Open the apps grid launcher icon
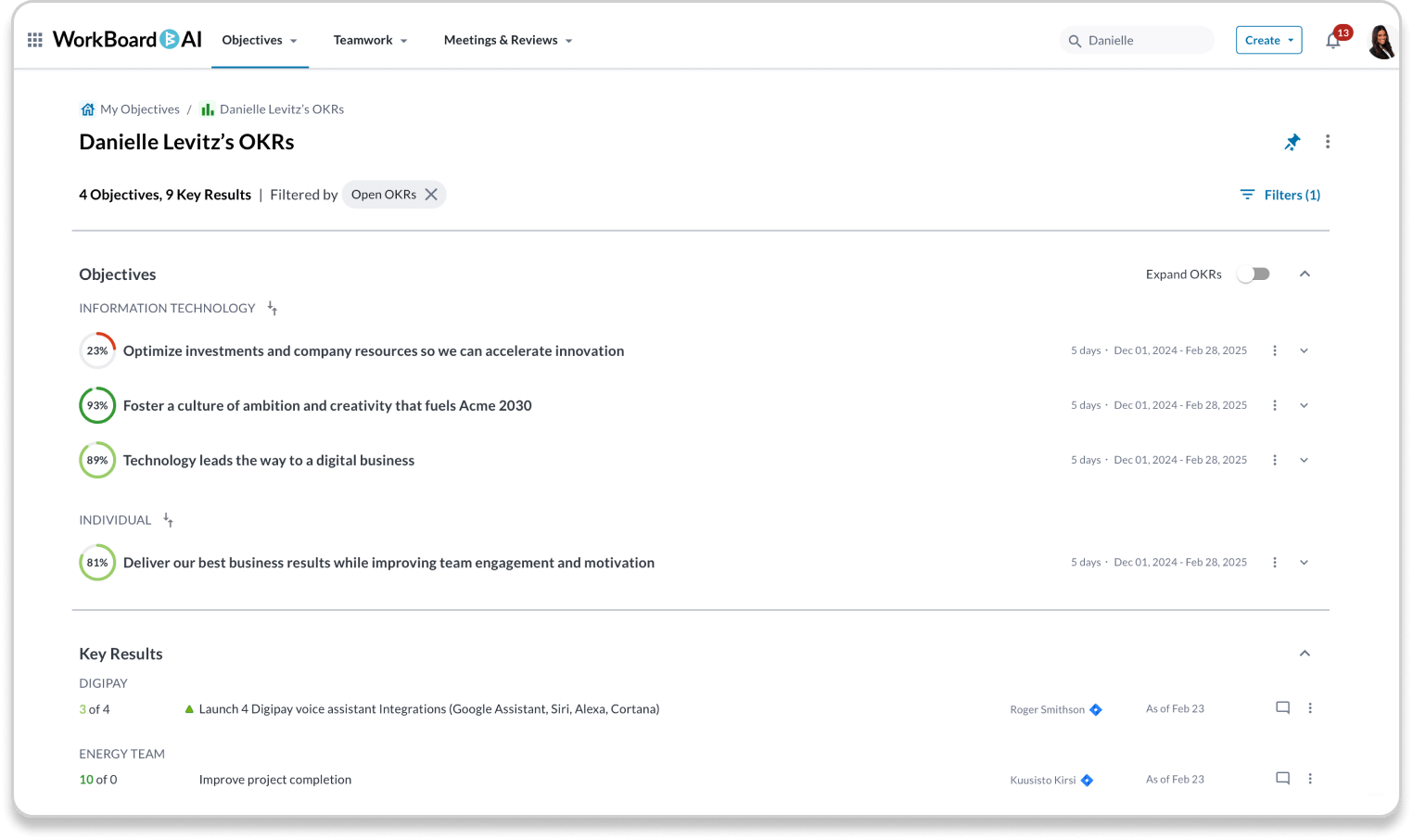 (35, 40)
